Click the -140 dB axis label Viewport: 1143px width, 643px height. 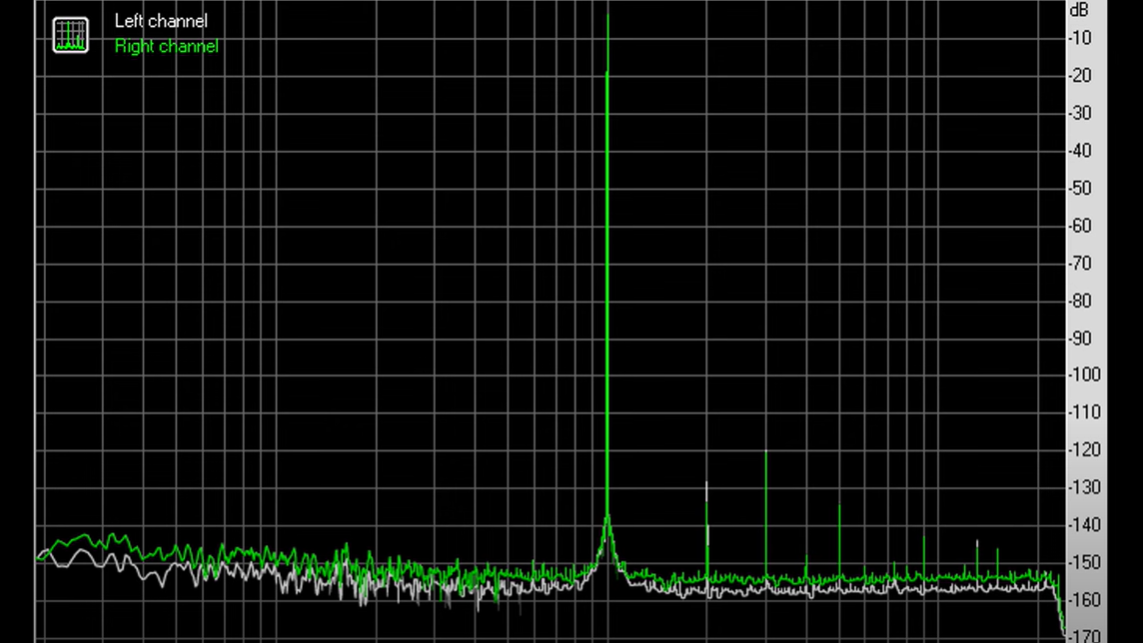point(1084,525)
